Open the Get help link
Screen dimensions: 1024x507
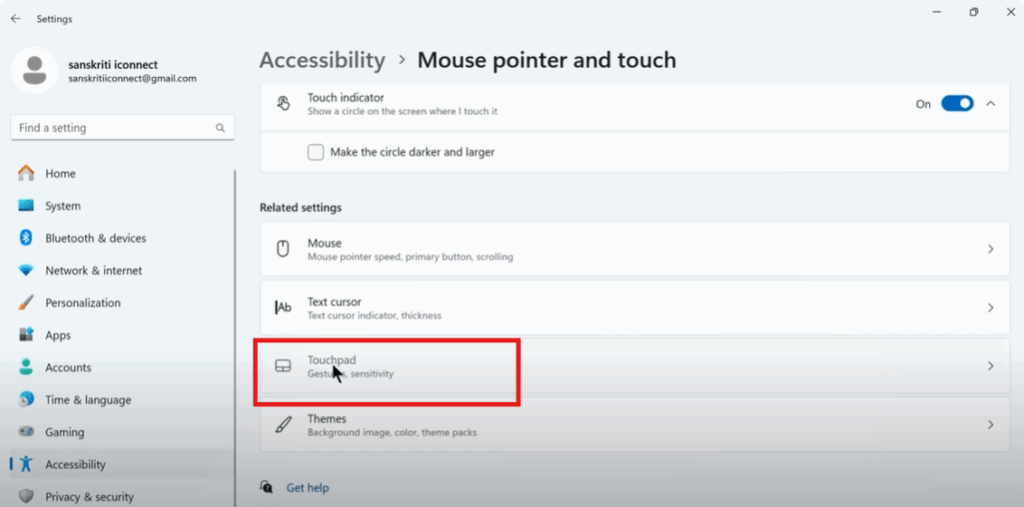[308, 487]
